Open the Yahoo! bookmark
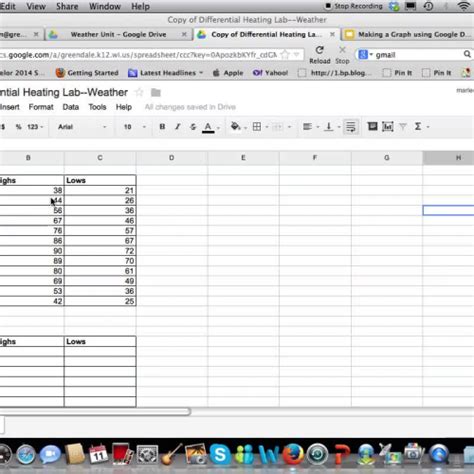 click(x=270, y=73)
